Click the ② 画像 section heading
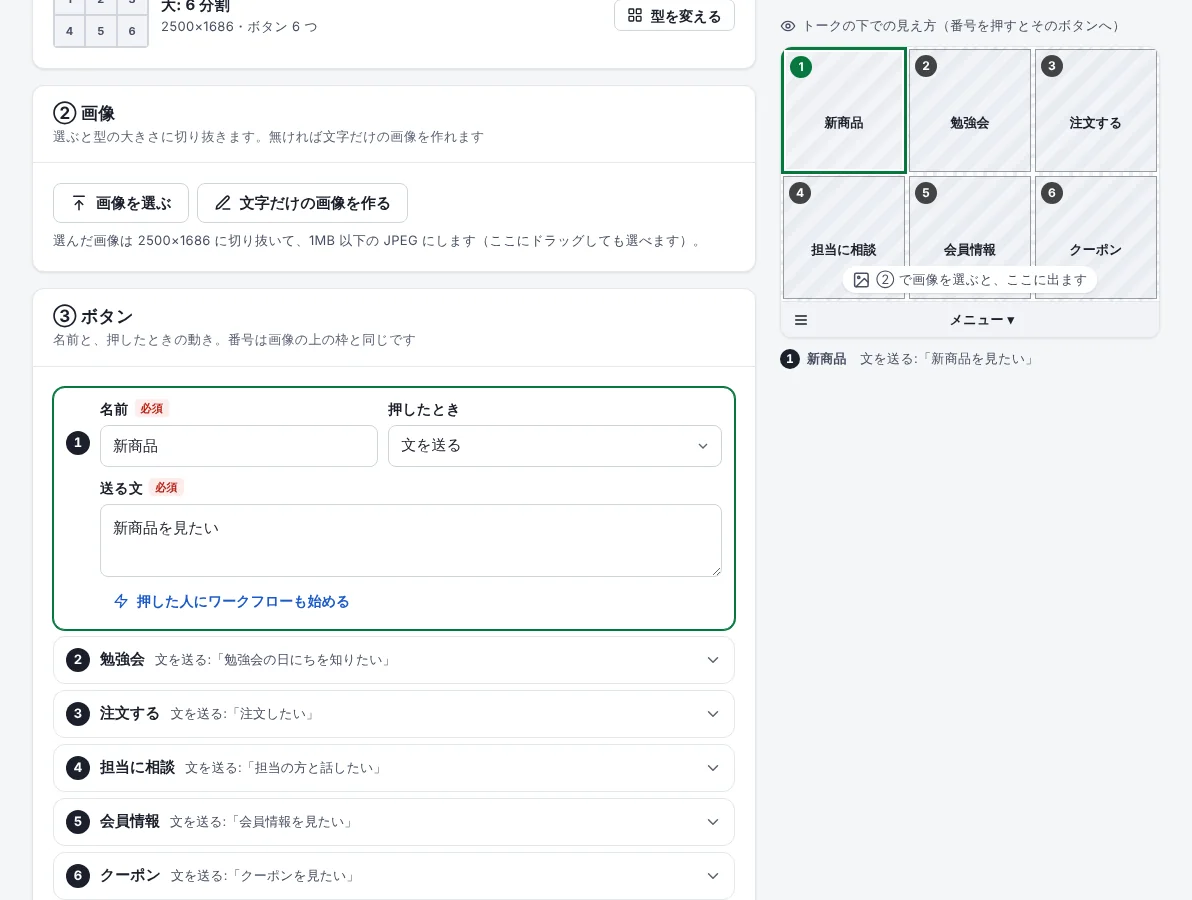The width and height of the screenshot is (1192, 900). (84, 113)
